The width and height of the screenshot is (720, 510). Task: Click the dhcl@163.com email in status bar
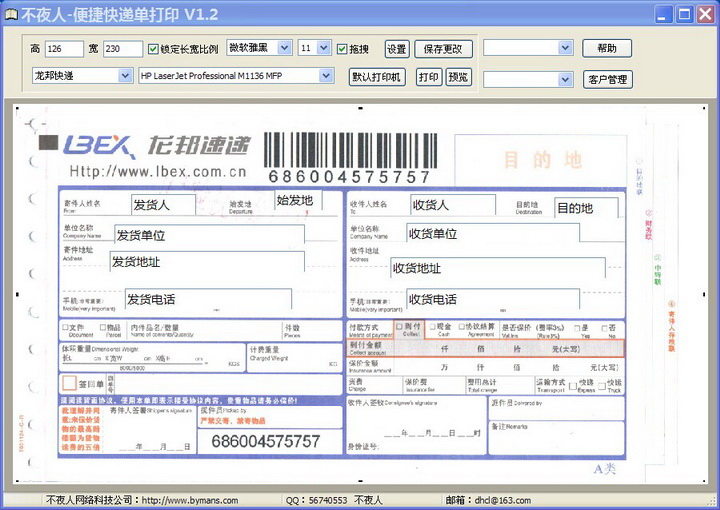[x=503, y=500]
